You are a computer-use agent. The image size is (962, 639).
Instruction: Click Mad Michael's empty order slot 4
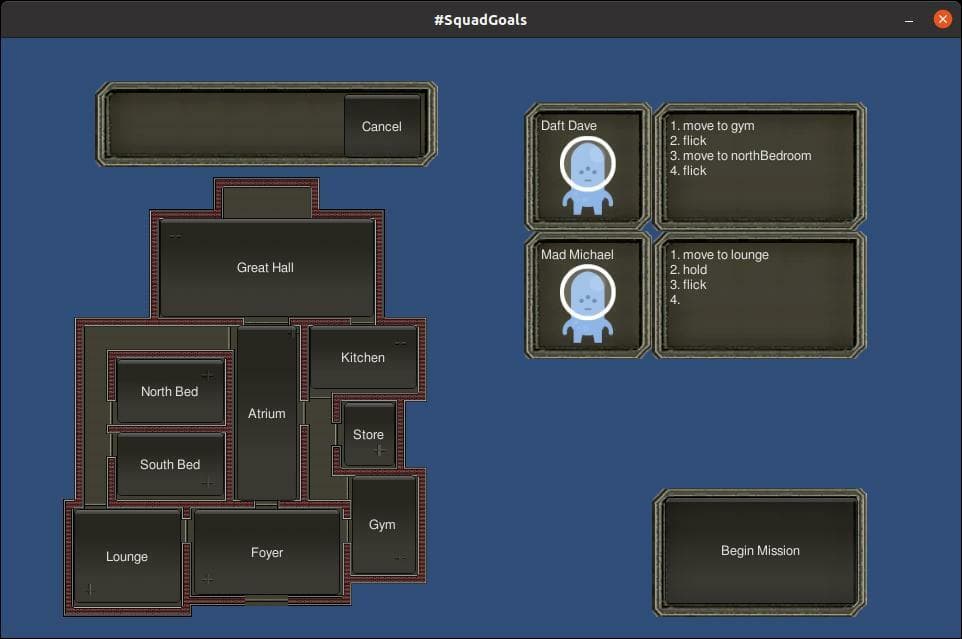(675, 300)
